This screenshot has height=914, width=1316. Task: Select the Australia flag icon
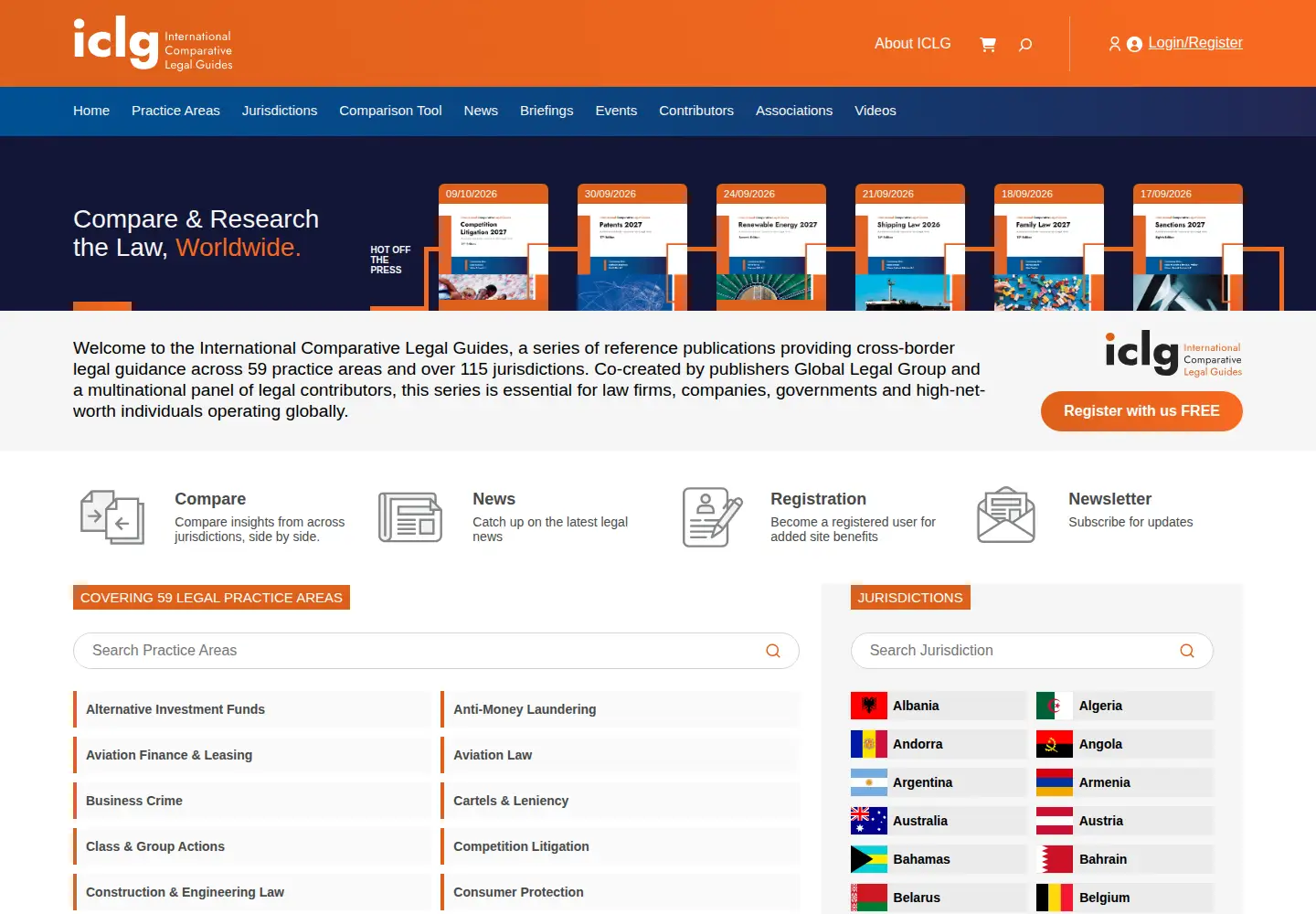tap(869, 821)
